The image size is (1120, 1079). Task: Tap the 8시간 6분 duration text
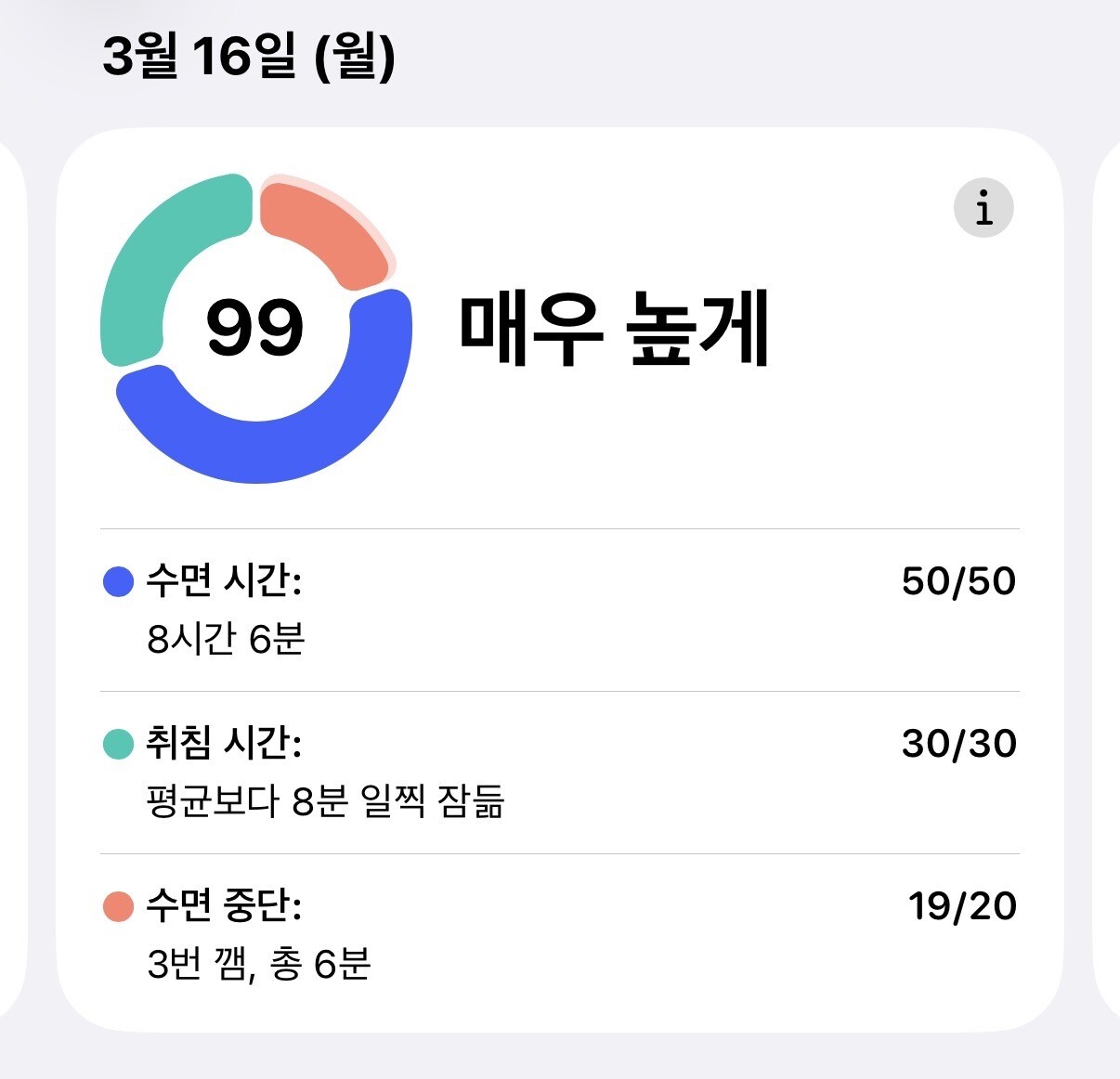coord(226,639)
